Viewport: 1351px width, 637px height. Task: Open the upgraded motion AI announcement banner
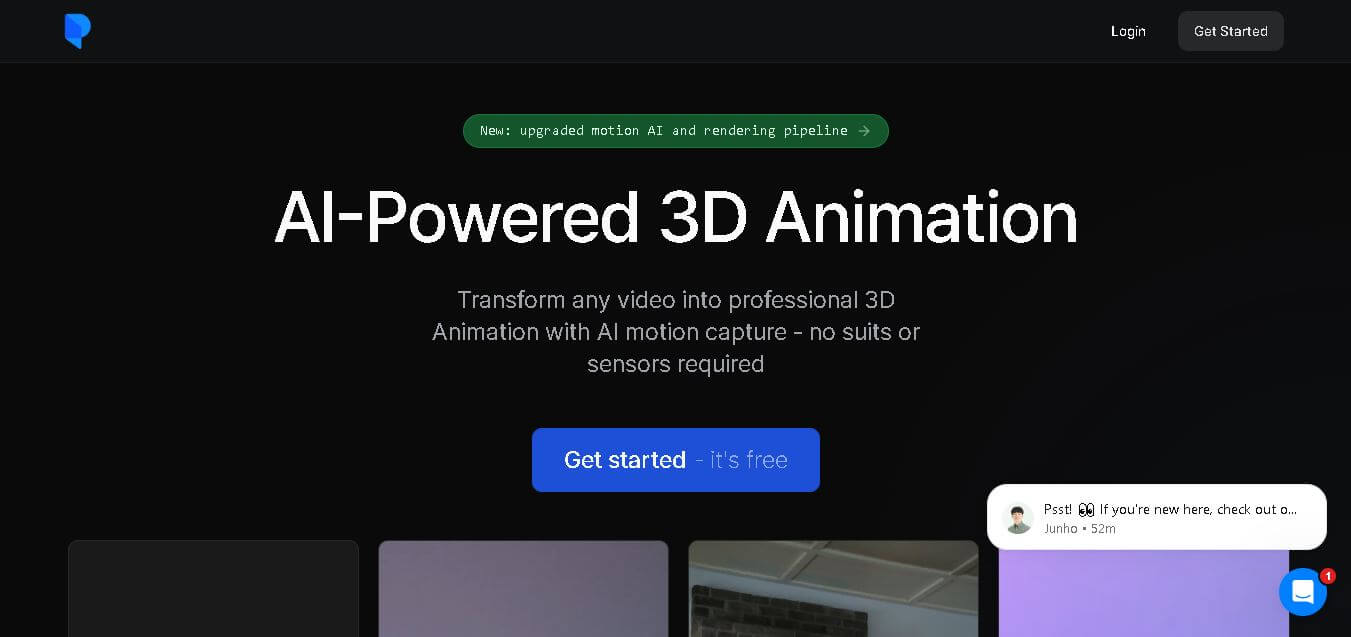(675, 131)
